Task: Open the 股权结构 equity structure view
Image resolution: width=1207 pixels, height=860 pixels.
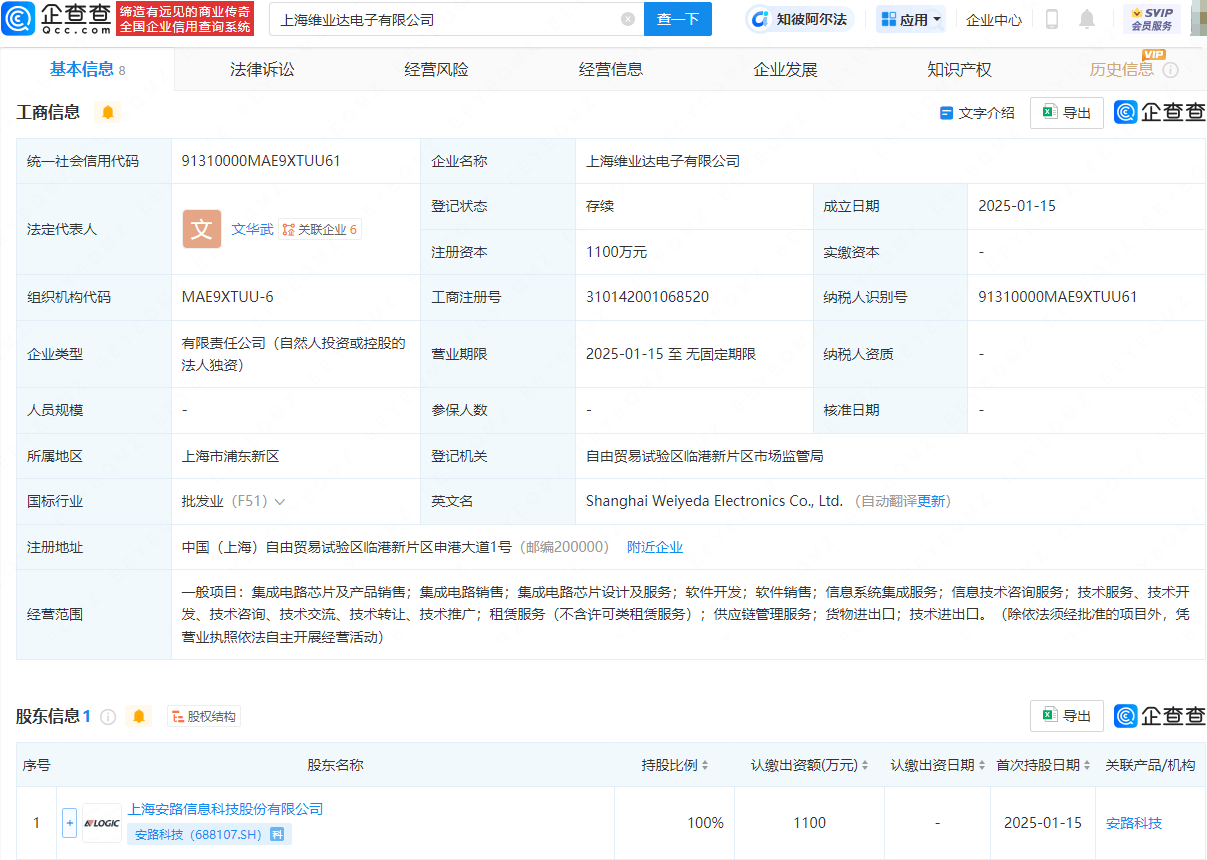Action: tap(204, 716)
